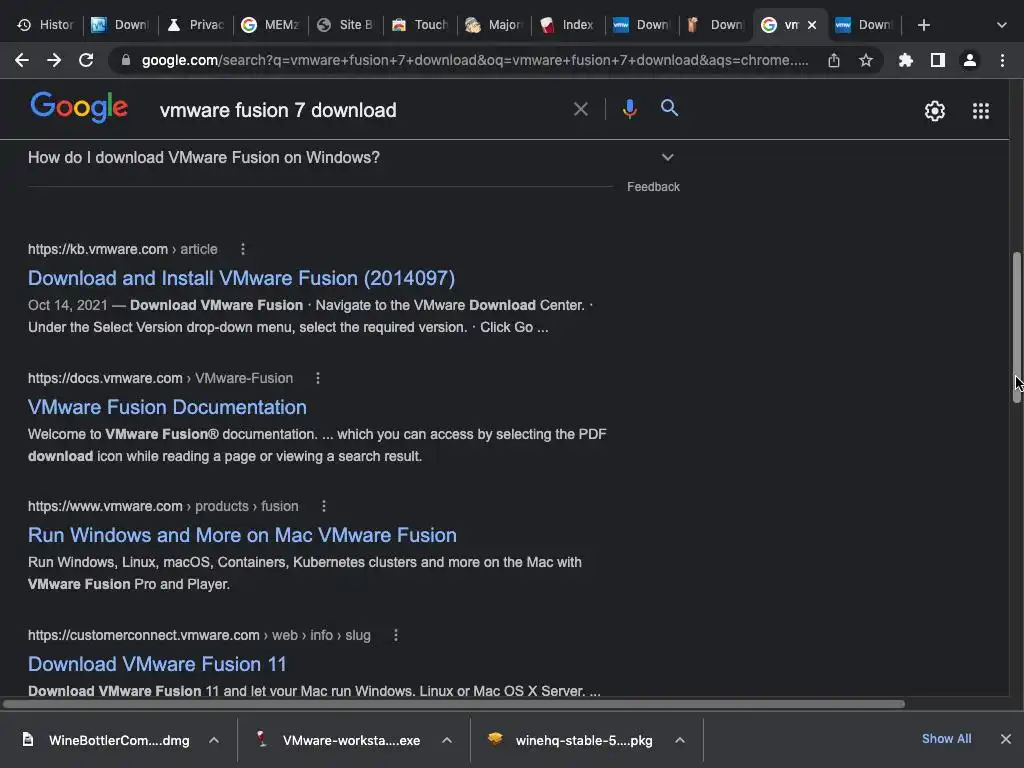Open the Chrome side panel
Screen dimensions: 1024x768
938,60
